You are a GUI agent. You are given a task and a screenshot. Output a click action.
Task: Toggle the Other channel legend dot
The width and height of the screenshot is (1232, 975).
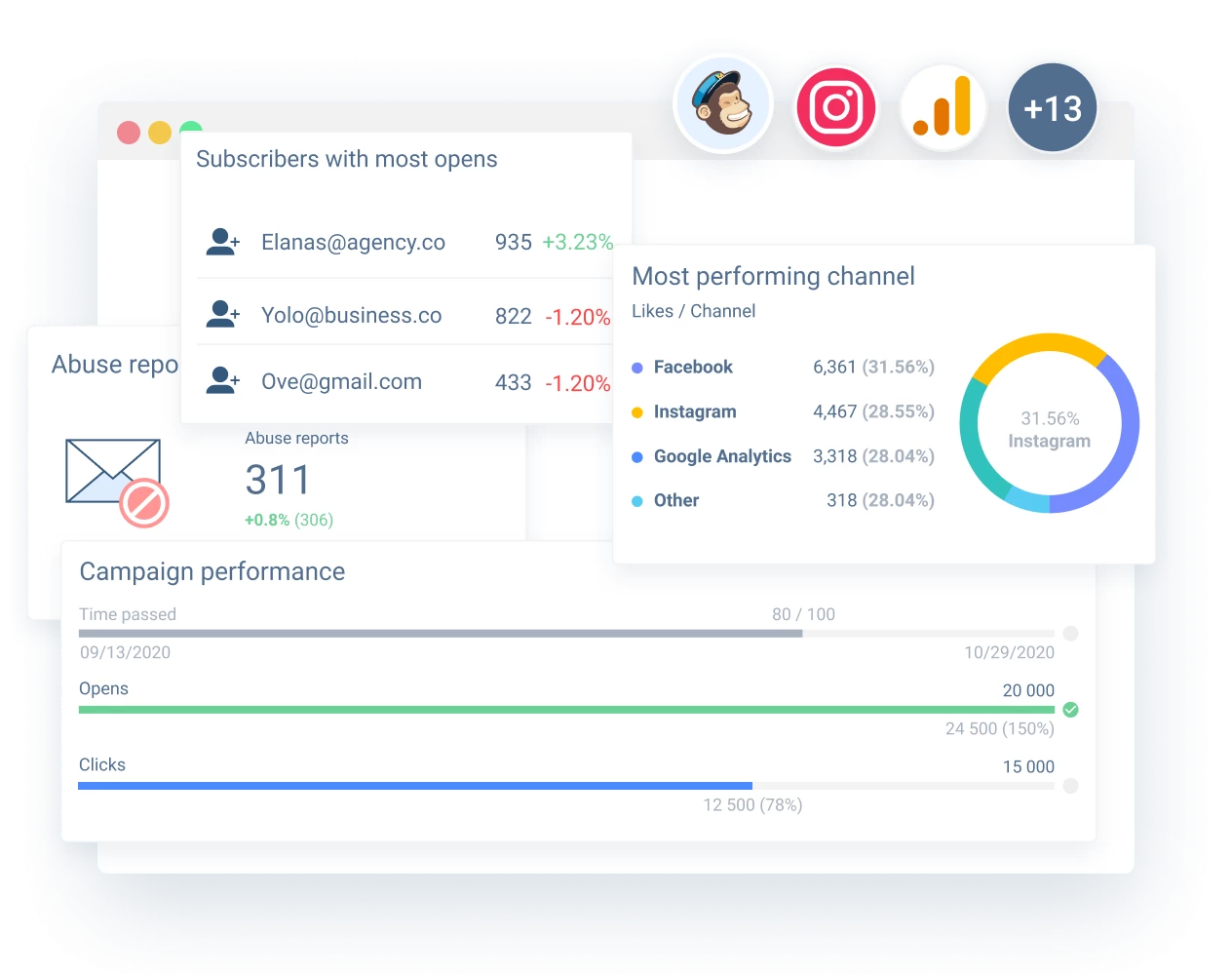pyautogui.click(x=637, y=501)
